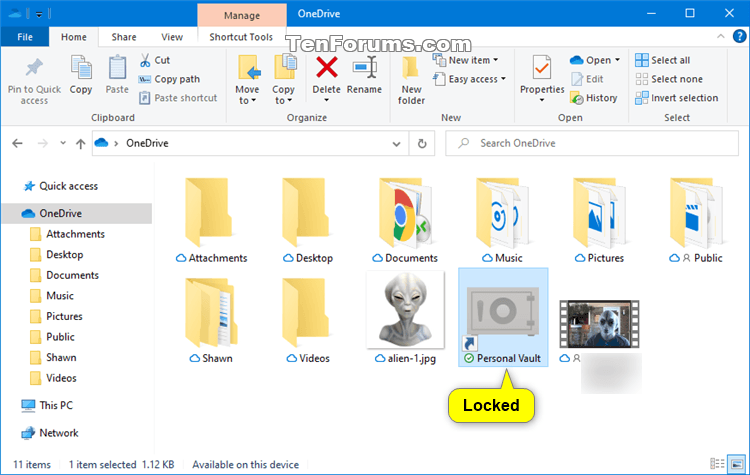This screenshot has height=475, width=750.
Task: Click the Manage contextual tab
Action: coord(242,15)
